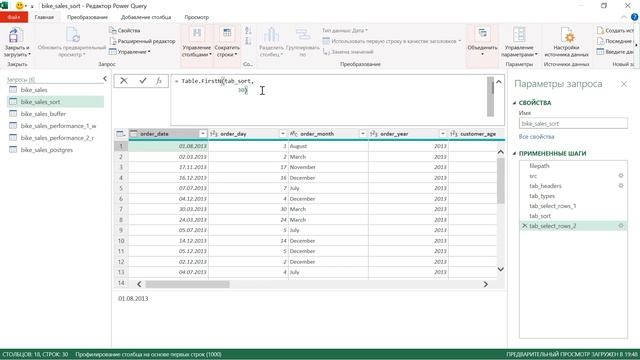This screenshot has width=640, height=360.
Task: Click Создать источник new source
Action: (616, 31)
